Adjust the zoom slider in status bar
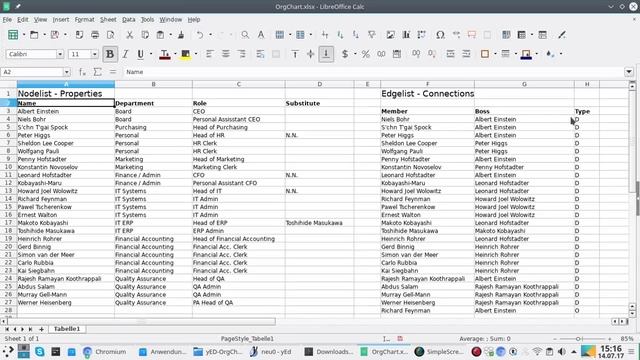The image size is (640, 360). click(x=582, y=339)
